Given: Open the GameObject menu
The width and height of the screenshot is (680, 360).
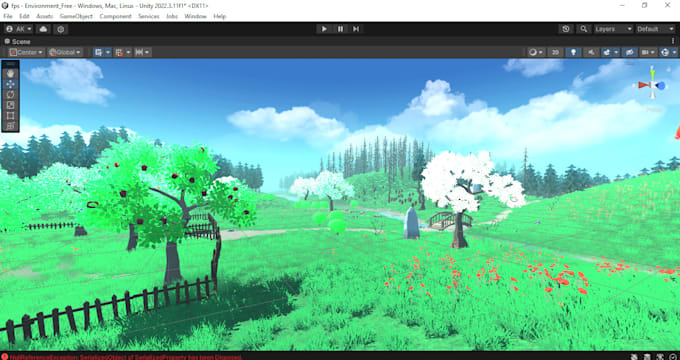Looking at the screenshot, I should pyautogui.click(x=76, y=16).
